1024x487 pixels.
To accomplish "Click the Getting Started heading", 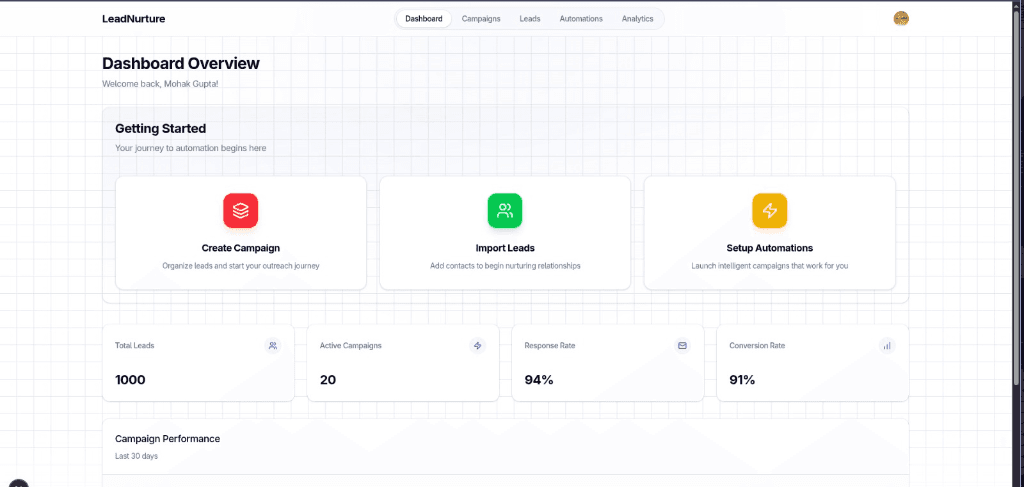I will click(160, 129).
